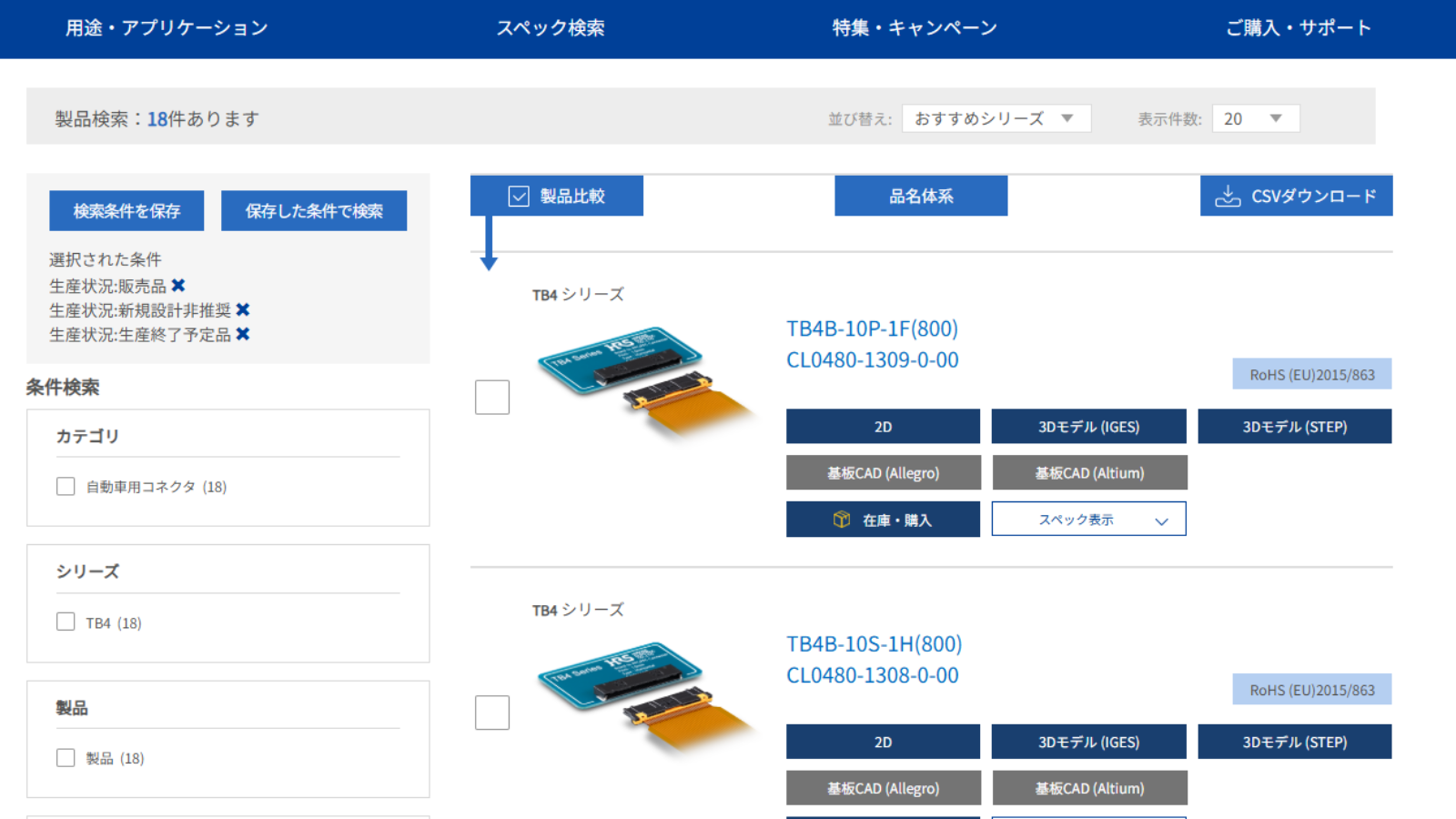The image size is (1456, 819).
Task: Select TB4B-10P-1F(800) compare checkbox
Action: coord(492,398)
